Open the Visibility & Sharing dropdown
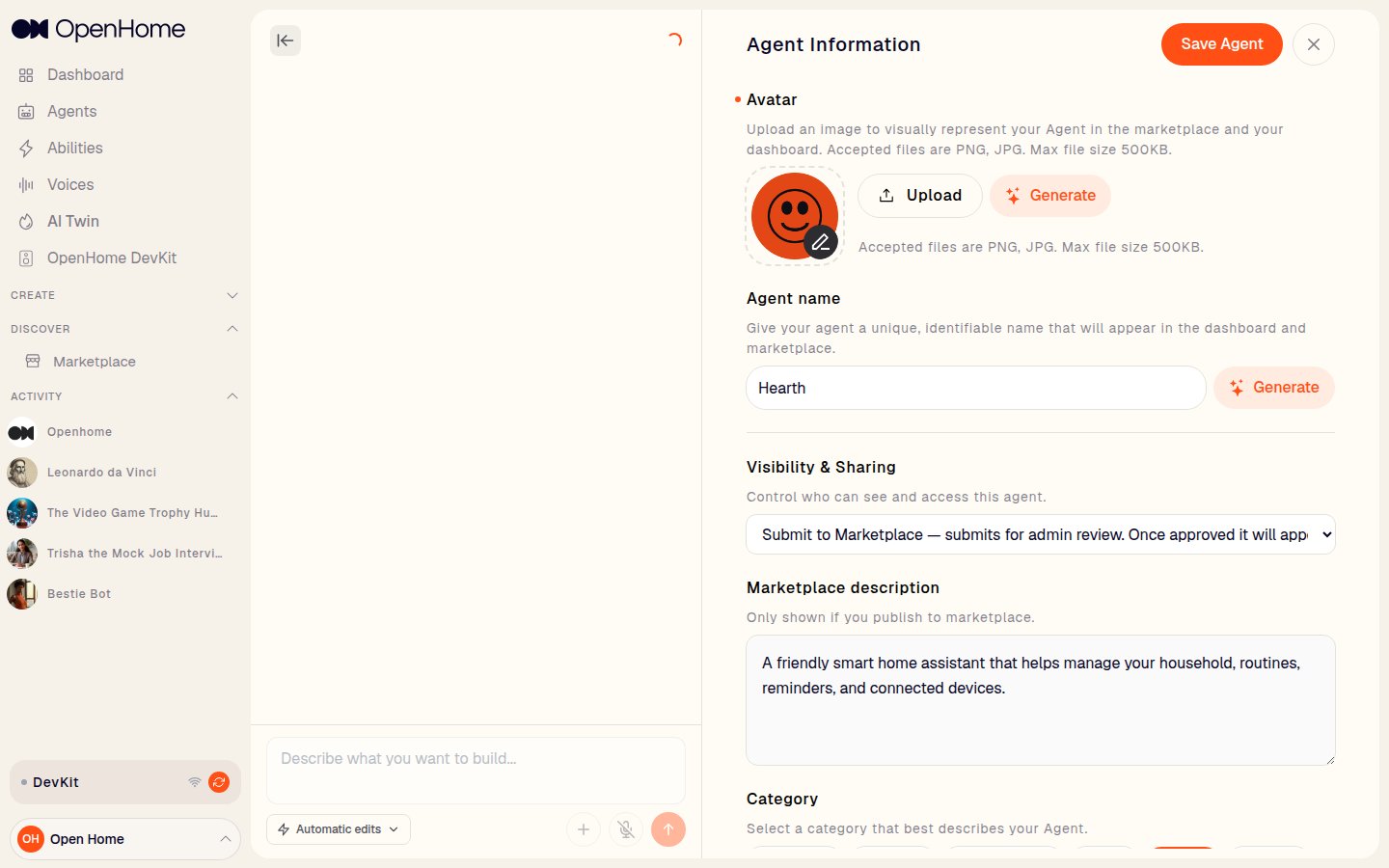 [1041, 534]
